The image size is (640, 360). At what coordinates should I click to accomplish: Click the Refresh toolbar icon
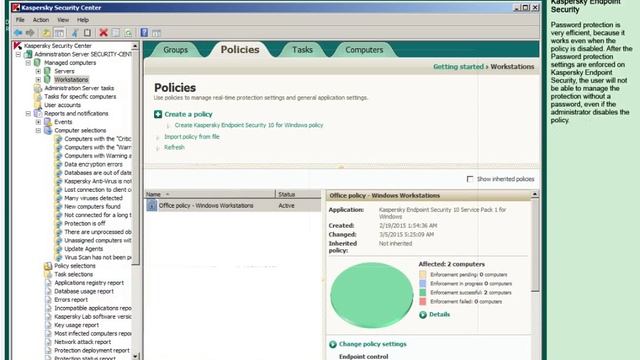tap(128, 33)
